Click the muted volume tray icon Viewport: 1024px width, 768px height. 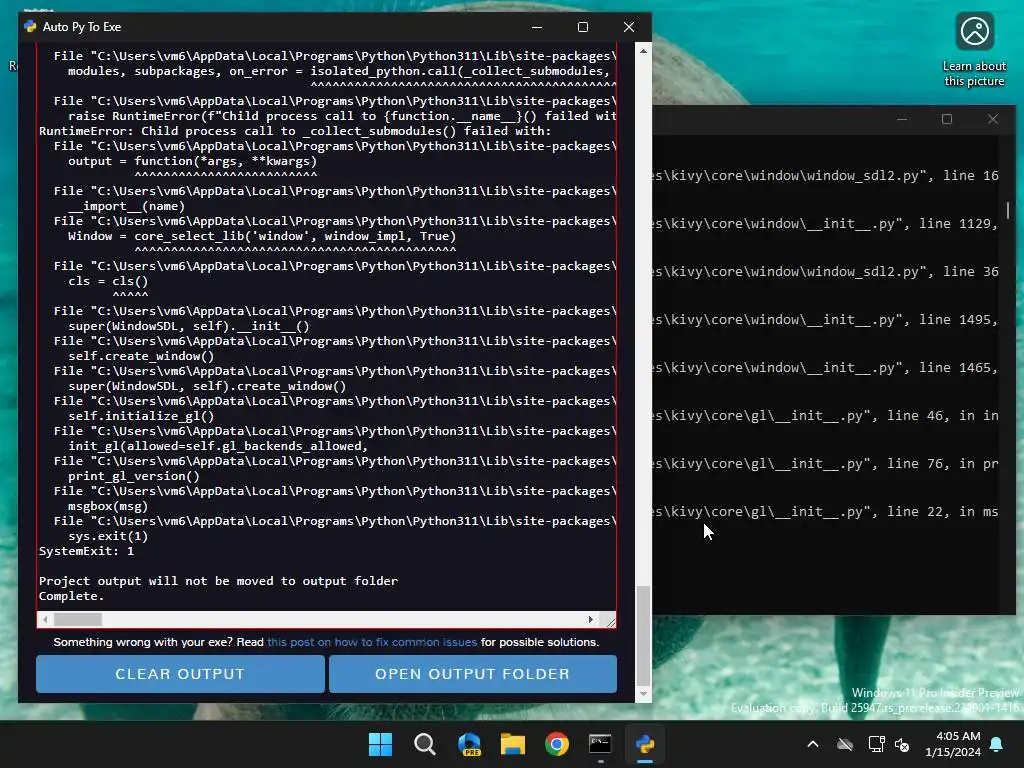(903, 744)
